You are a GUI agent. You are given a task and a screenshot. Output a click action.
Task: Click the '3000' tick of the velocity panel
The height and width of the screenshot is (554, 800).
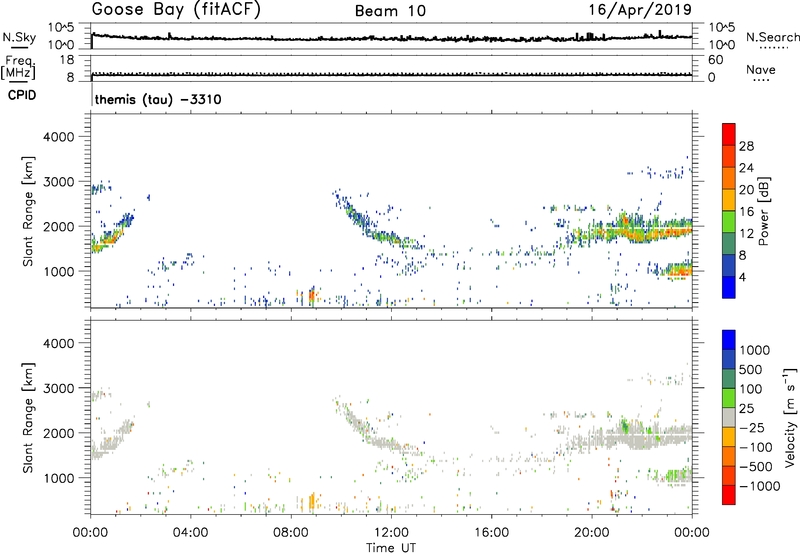click(x=58, y=388)
